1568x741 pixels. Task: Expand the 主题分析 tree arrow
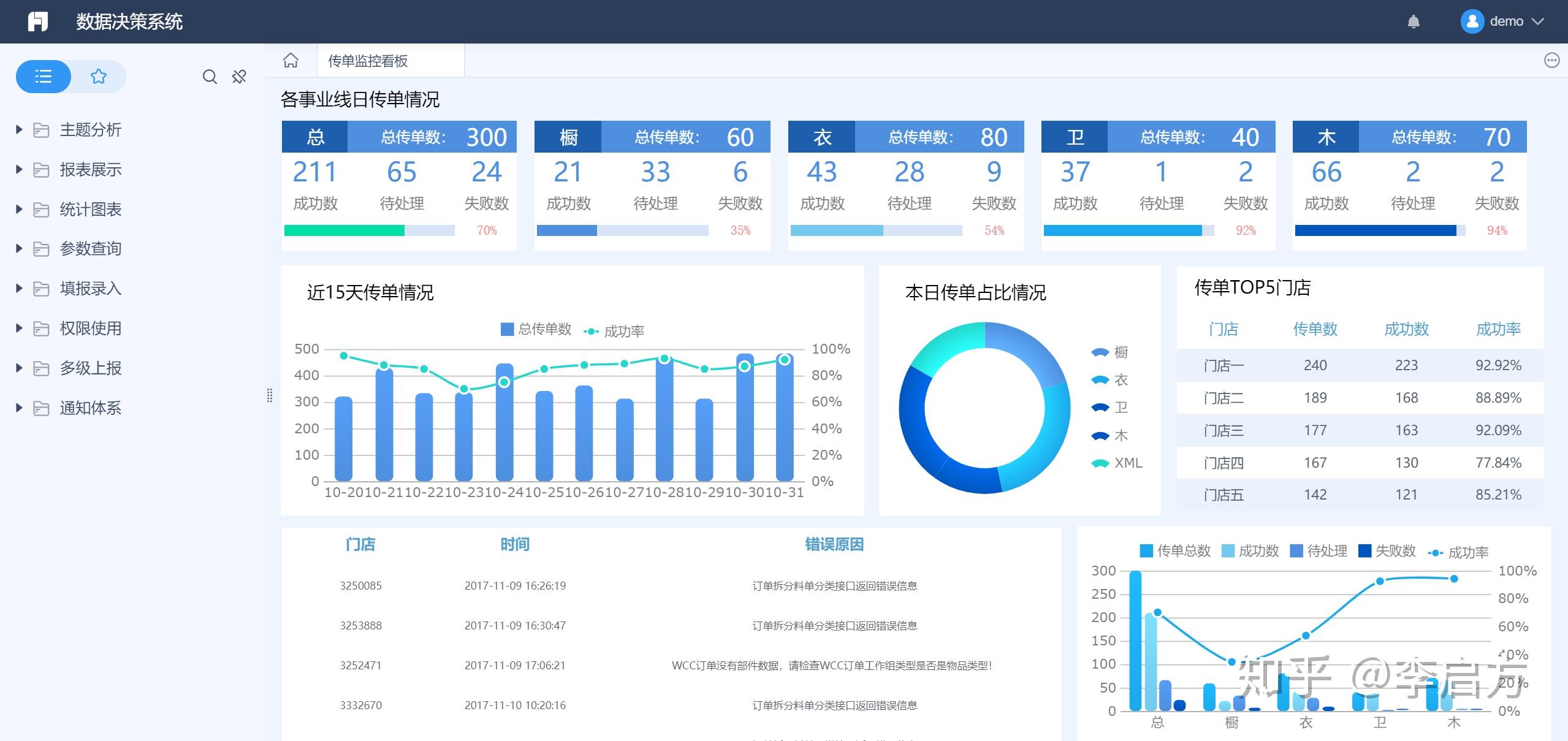pos(19,130)
